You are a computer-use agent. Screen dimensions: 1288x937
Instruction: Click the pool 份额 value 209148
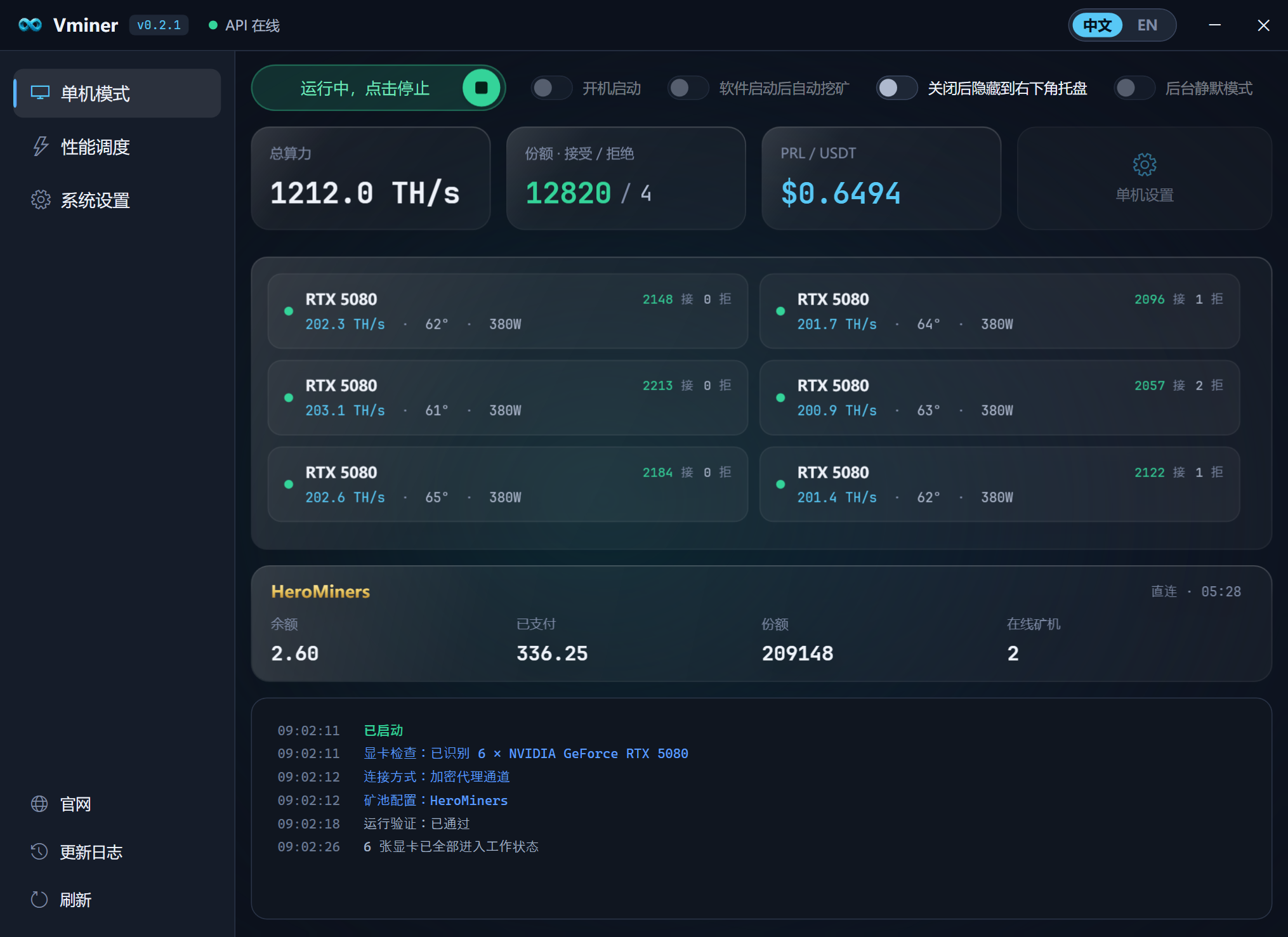click(798, 653)
